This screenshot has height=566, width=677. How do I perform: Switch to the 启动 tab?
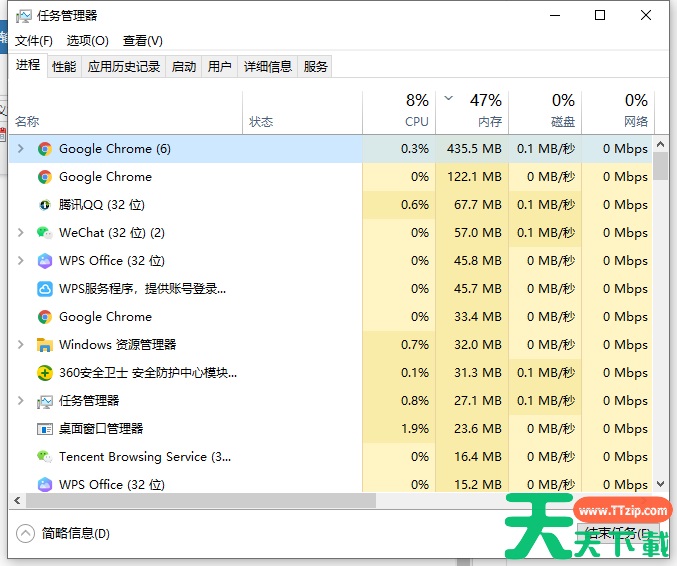[x=184, y=66]
